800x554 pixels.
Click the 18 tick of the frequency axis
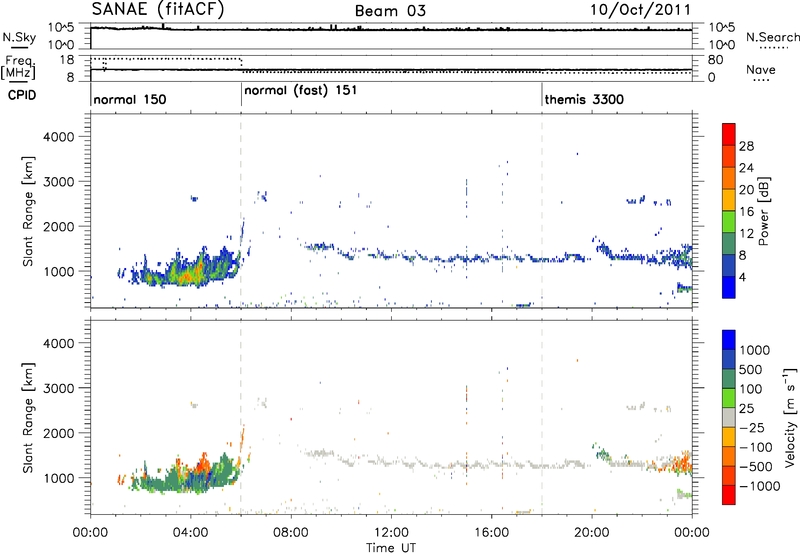pyautogui.click(x=67, y=60)
